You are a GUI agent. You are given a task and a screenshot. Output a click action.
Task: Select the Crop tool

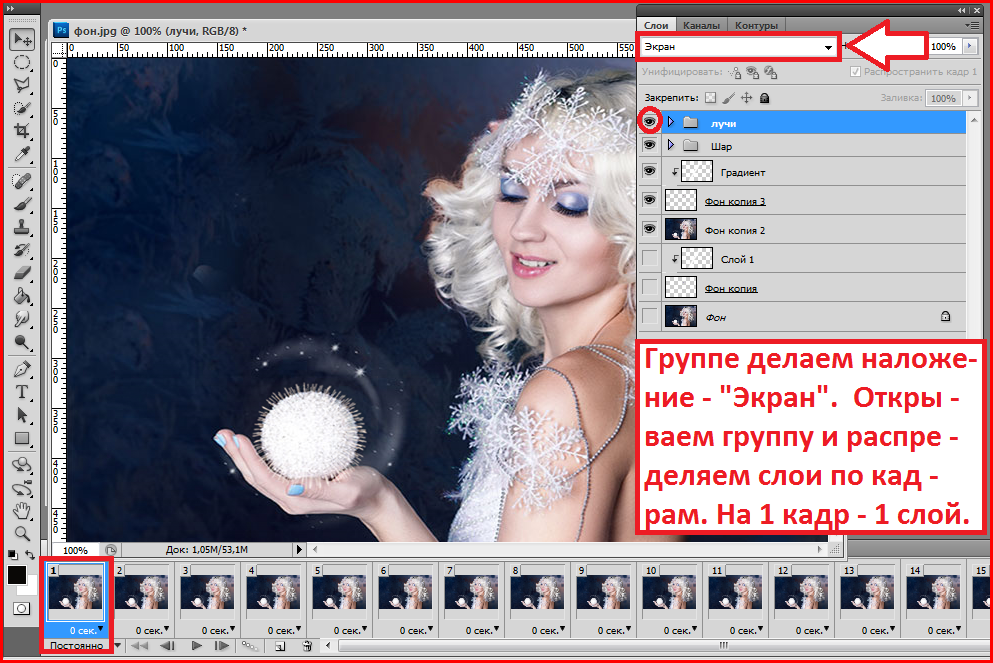[x=22, y=132]
